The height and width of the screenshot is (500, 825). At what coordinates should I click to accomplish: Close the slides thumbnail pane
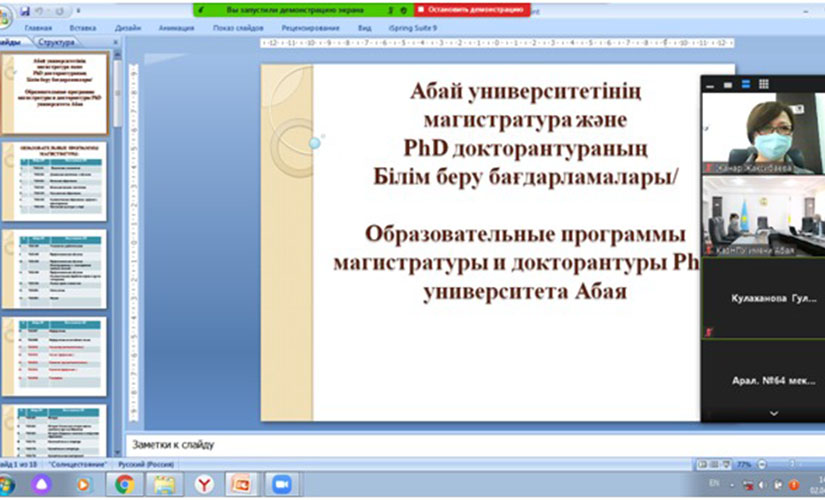tap(116, 42)
